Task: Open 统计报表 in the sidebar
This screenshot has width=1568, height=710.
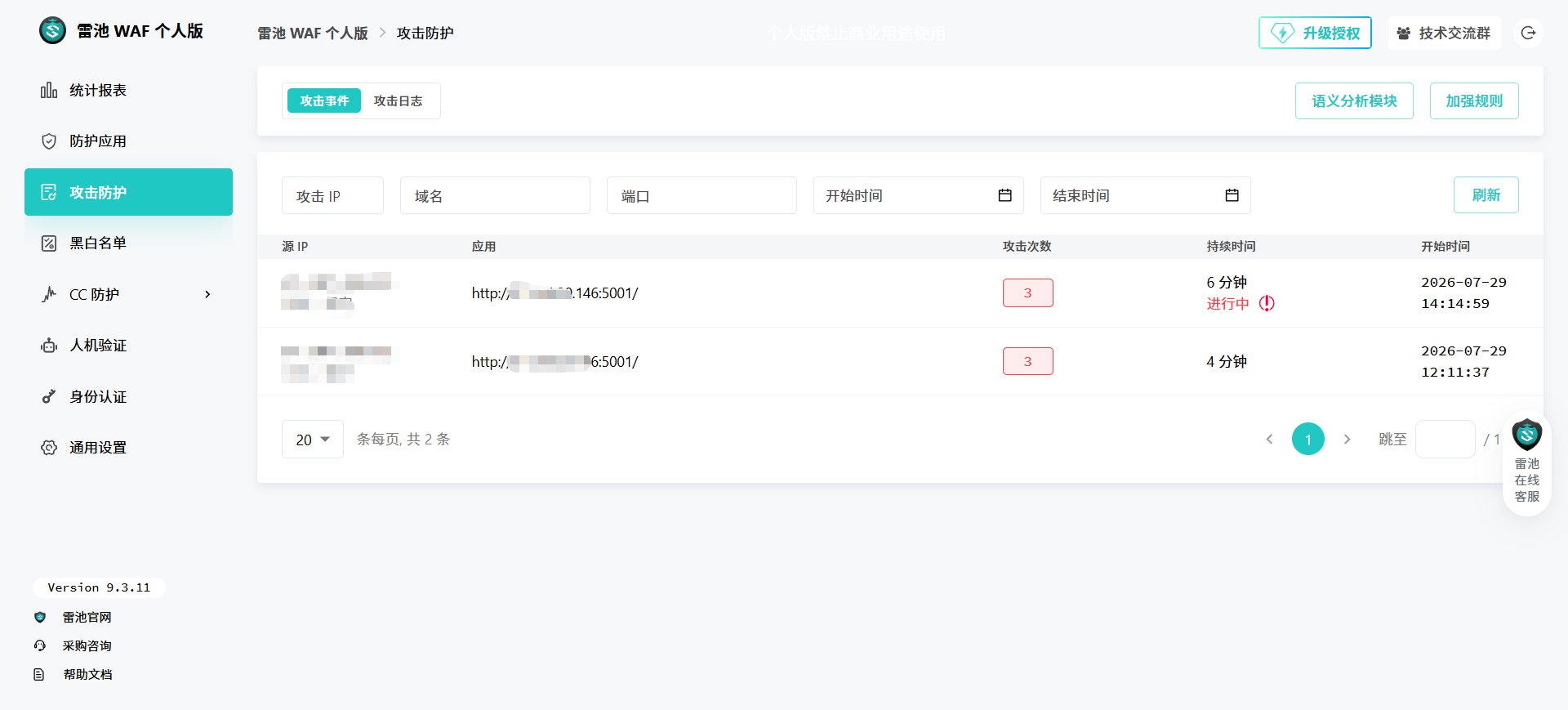Action: pos(128,90)
